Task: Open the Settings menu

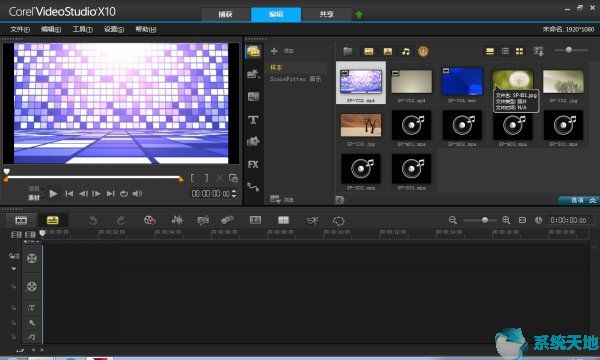Action: point(114,29)
